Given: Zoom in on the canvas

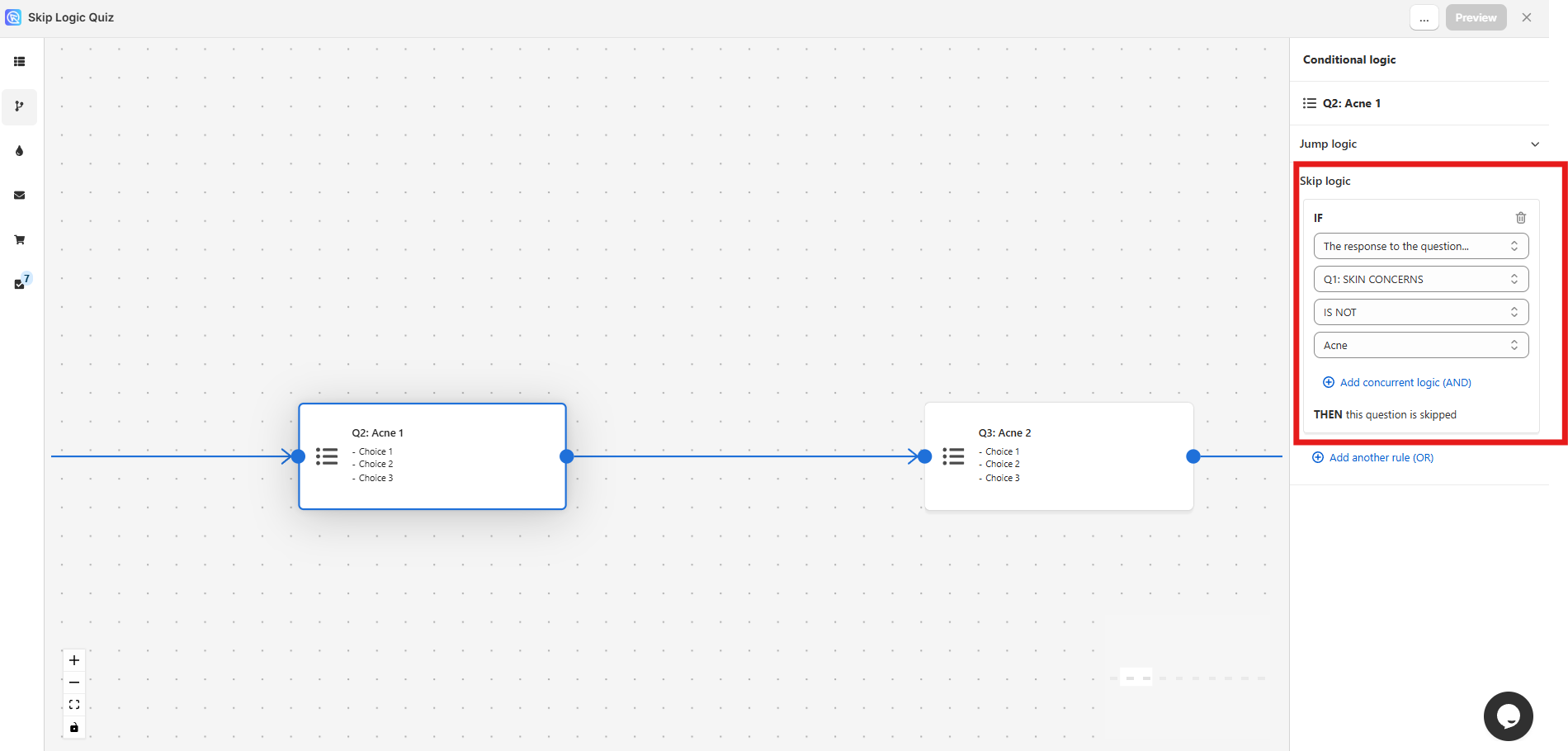Looking at the screenshot, I should coord(74,660).
